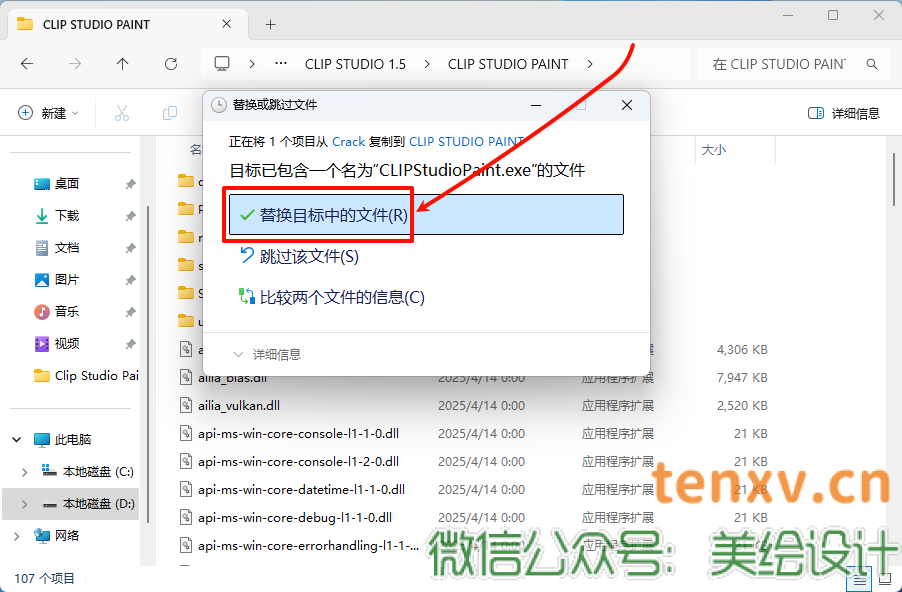Viewport: 902px width, 592px height.
Task: Click the Back navigation arrow
Action: (27, 63)
